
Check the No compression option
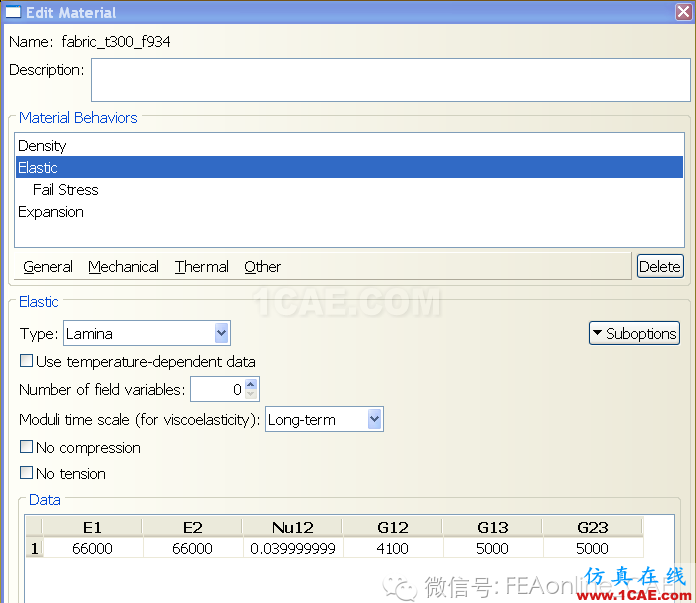coord(27,447)
